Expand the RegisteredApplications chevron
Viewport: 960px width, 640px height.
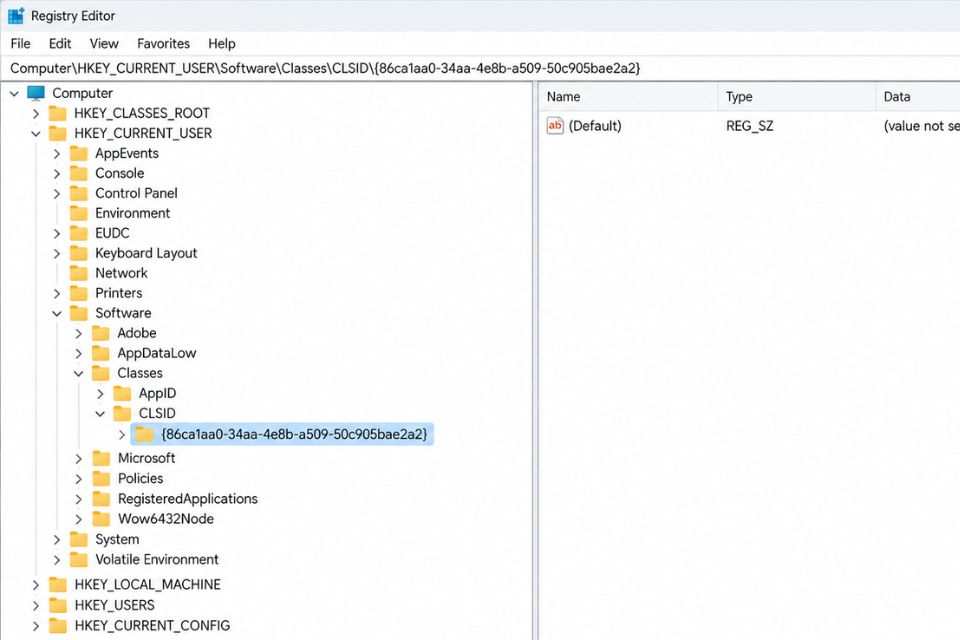78,499
